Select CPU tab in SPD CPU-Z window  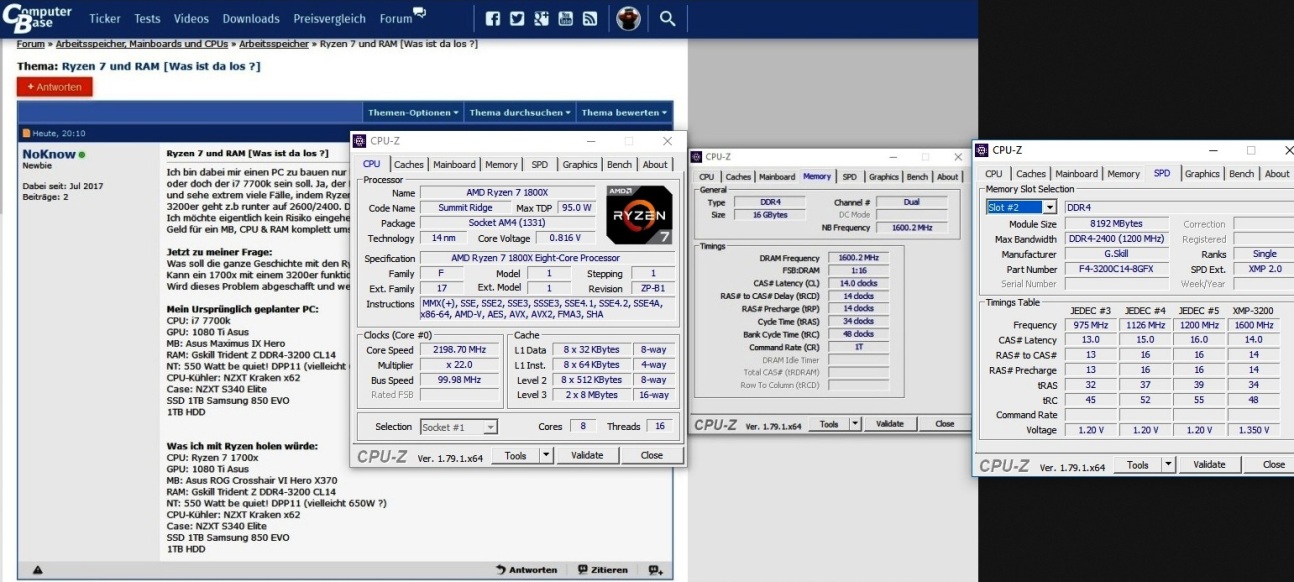(x=993, y=173)
